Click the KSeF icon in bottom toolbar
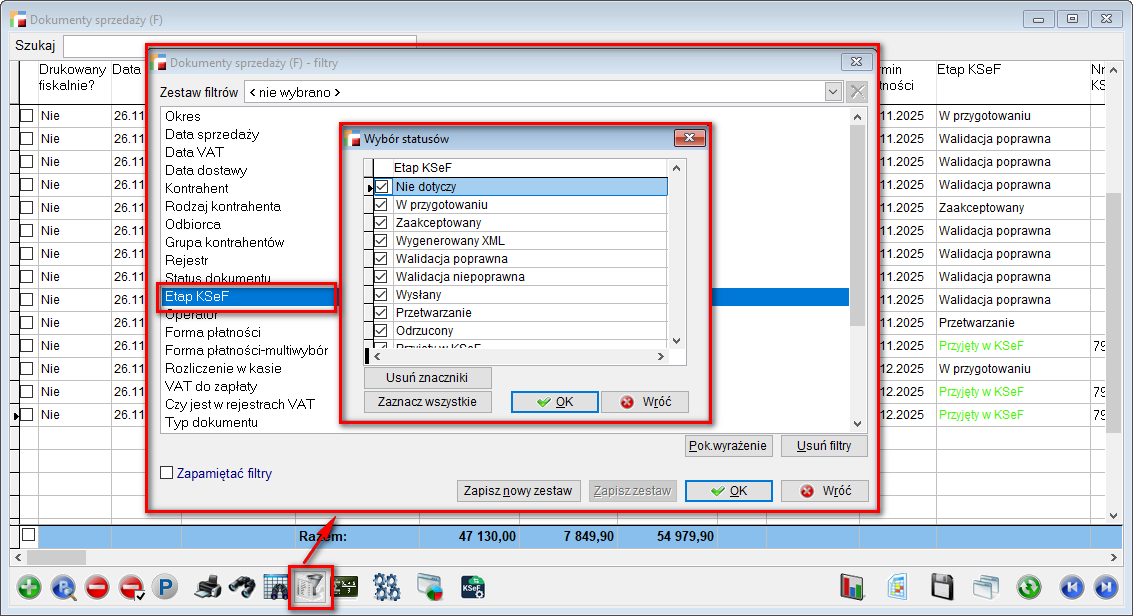The height and width of the screenshot is (616, 1133). pos(473,587)
